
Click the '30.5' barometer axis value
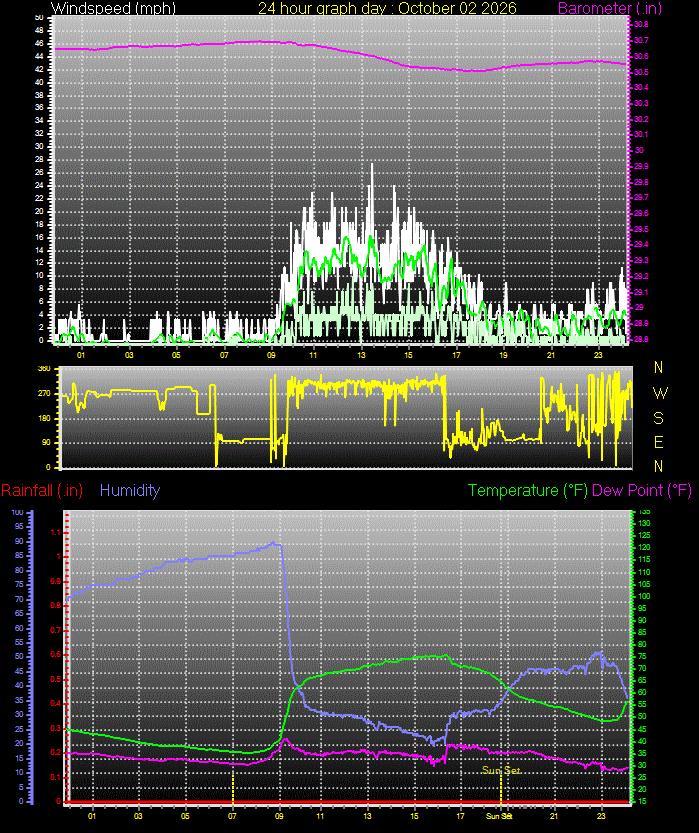641,72
